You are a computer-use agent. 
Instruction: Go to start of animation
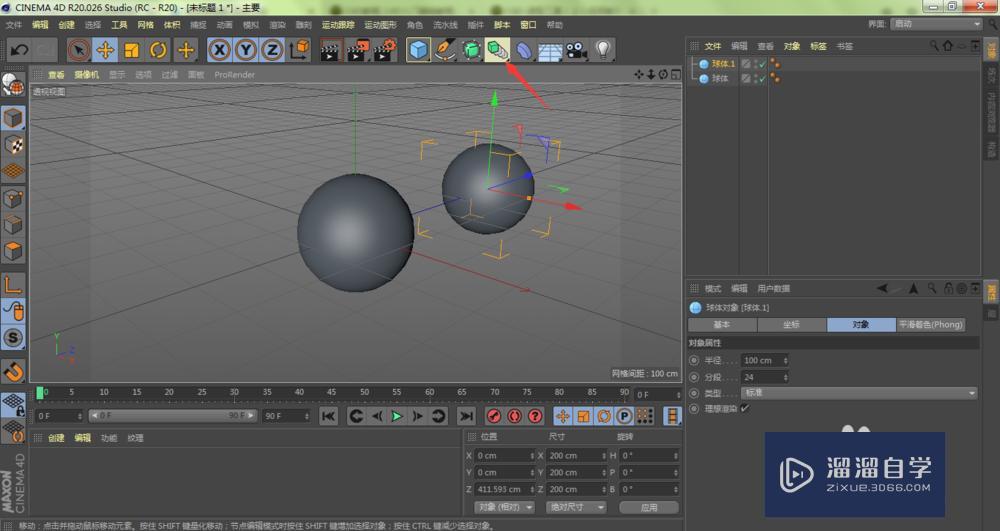pyautogui.click(x=328, y=416)
